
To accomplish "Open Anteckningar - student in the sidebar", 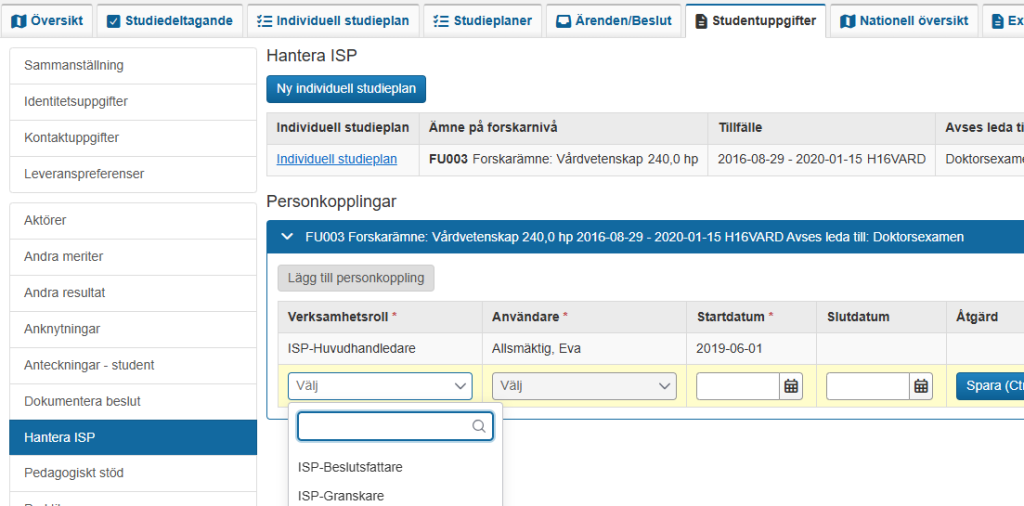I will coord(133,365).
